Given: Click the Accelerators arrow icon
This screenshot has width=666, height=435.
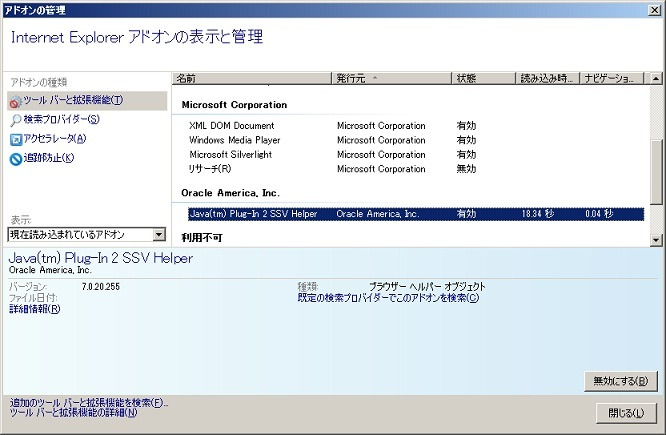Looking at the screenshot, I should click(16, 139).
